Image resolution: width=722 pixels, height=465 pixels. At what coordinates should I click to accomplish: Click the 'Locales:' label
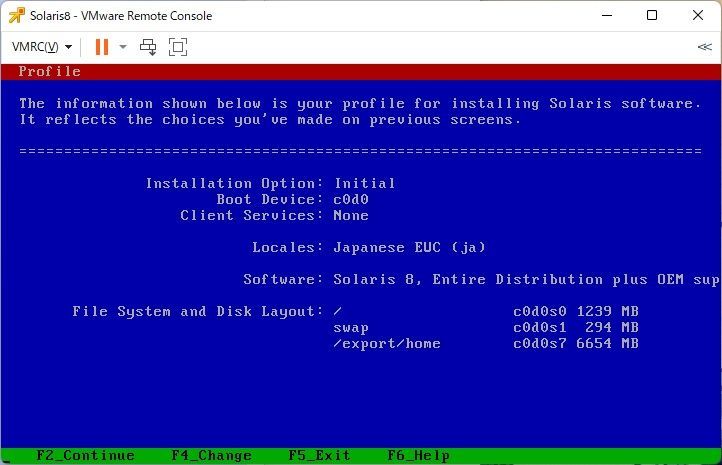click(288, 247)
